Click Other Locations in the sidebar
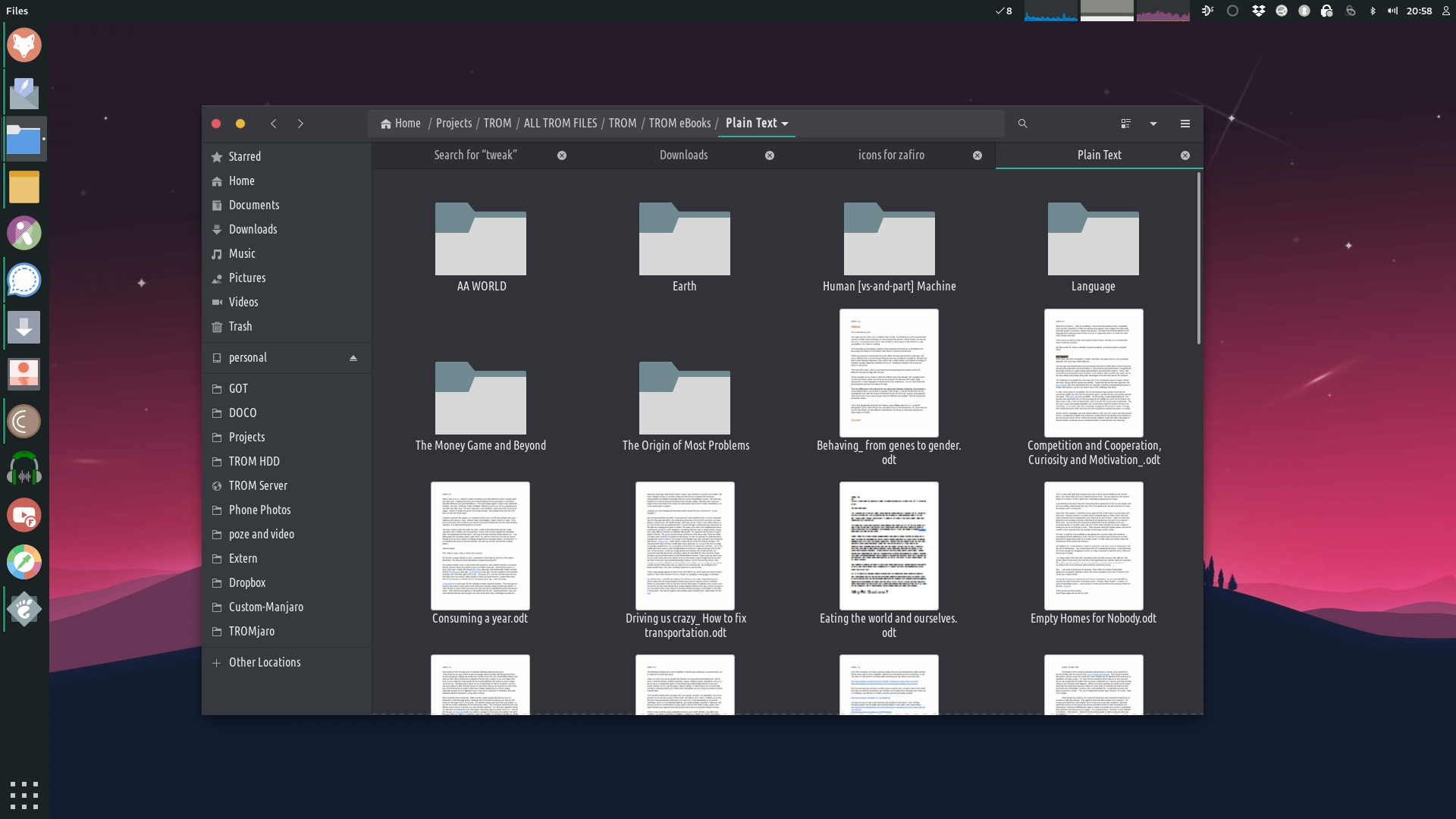Screen dimensions: 1456x819 [x=265, y=662]
